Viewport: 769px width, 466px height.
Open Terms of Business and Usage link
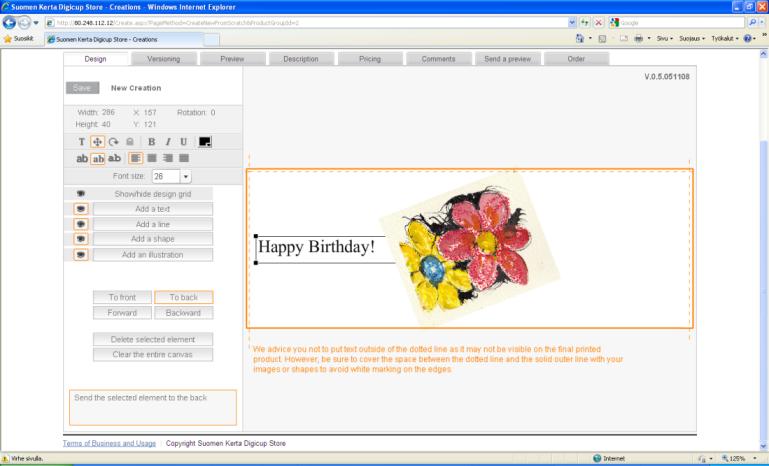point(109,443)
